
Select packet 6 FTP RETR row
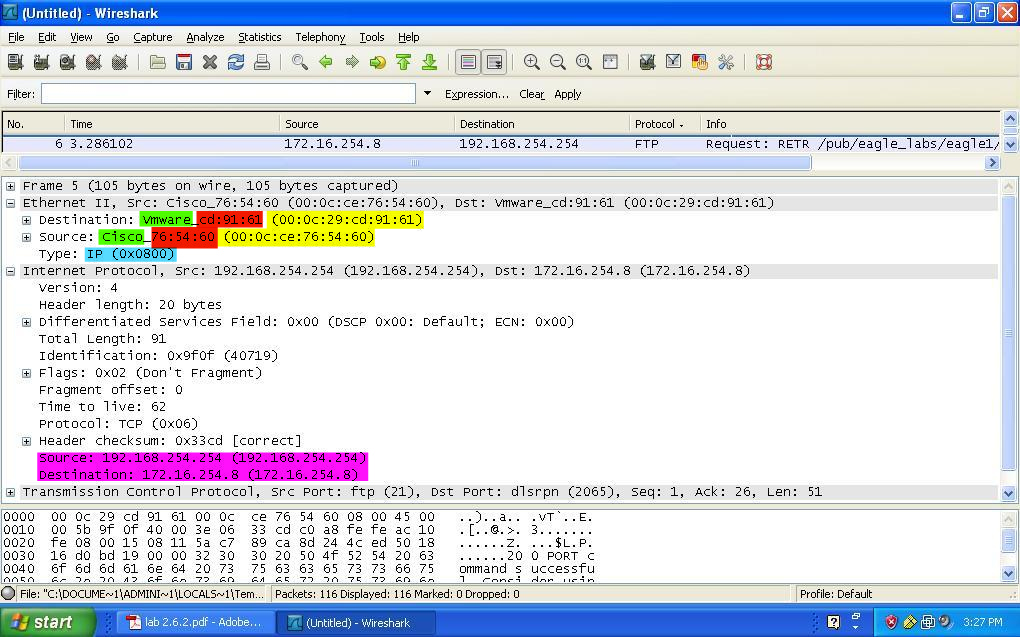click(x=501, y=144)
